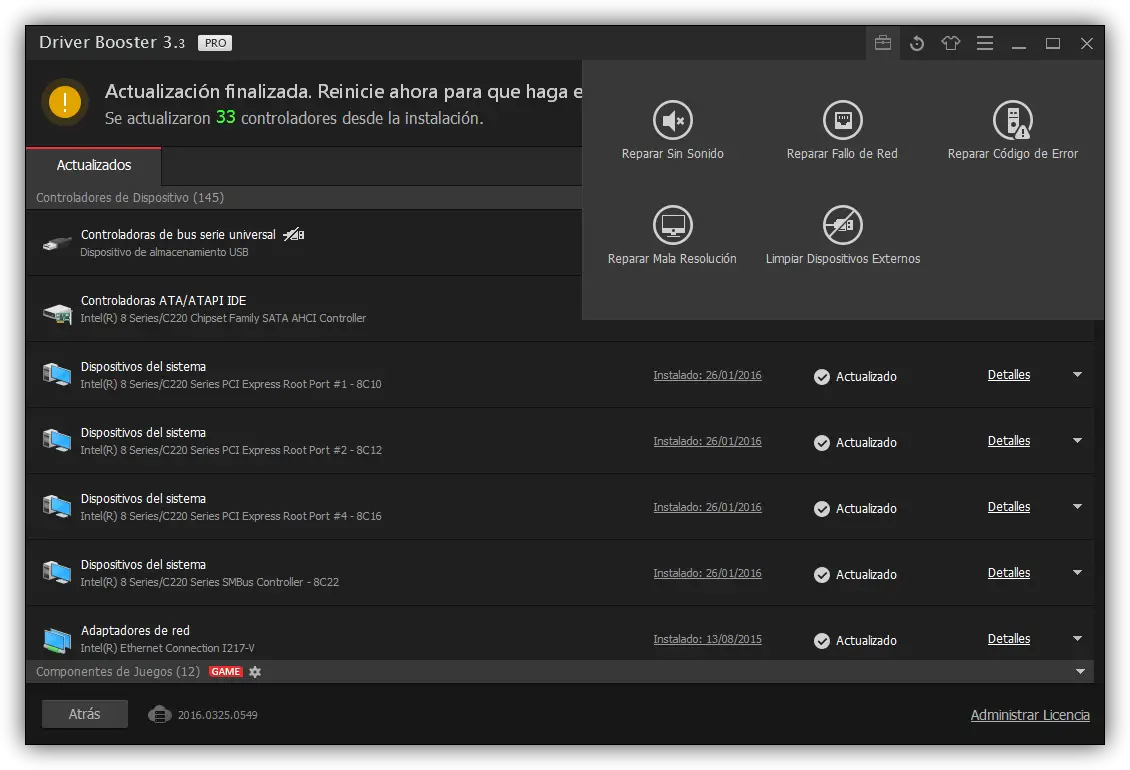This screenshot has height=770, width=1130.
Task: Click the Actualizado checkmark for Root Port #1
Action: tap(822, 376)
